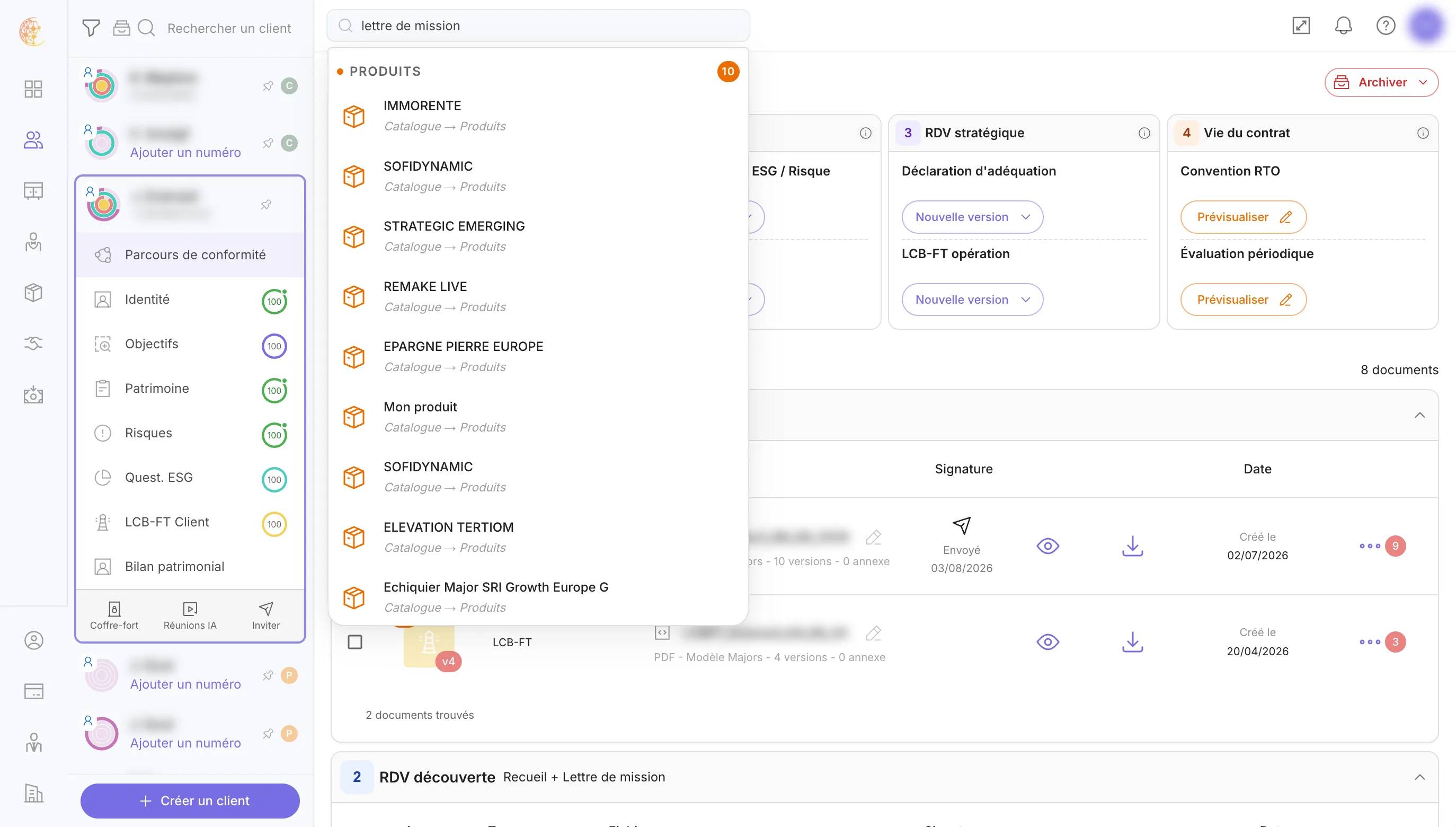The width and height of the screenshot is (1456, 827).
Task: Open the Objectifs section
Action: coord(190,344)
